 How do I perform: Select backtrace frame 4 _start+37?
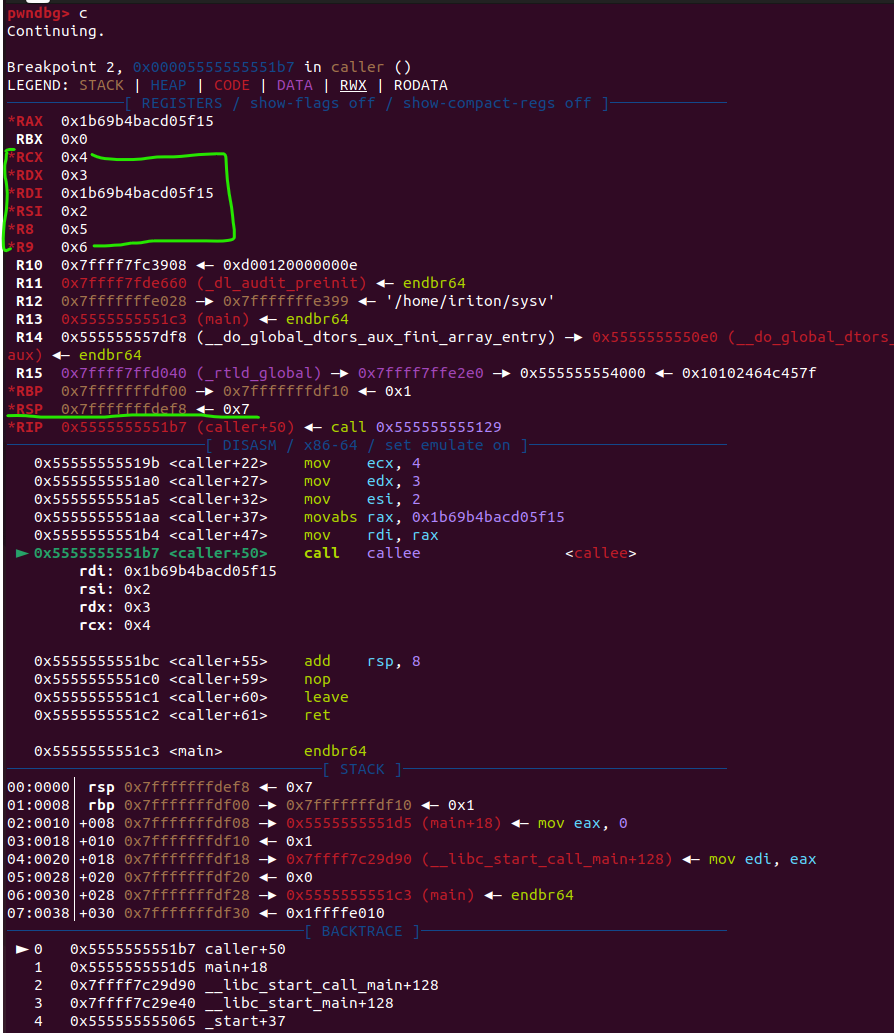coord(159,1021)
